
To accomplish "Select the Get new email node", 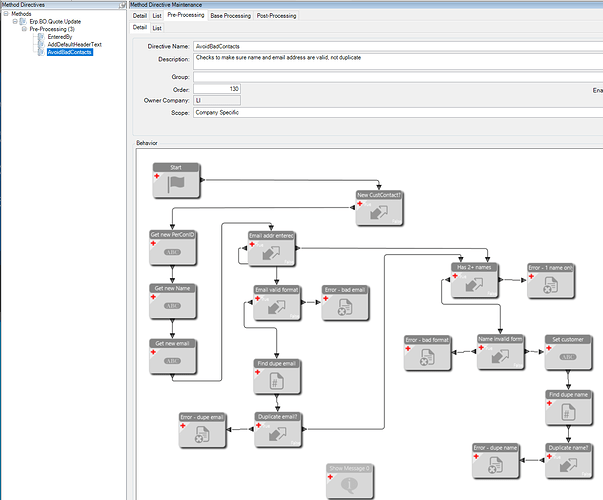I will pos(172,357).
